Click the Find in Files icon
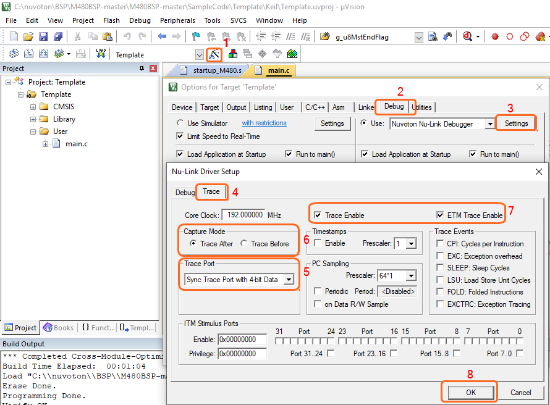Image resolution: width=550 pixels, height=405 pixels. 433,36
